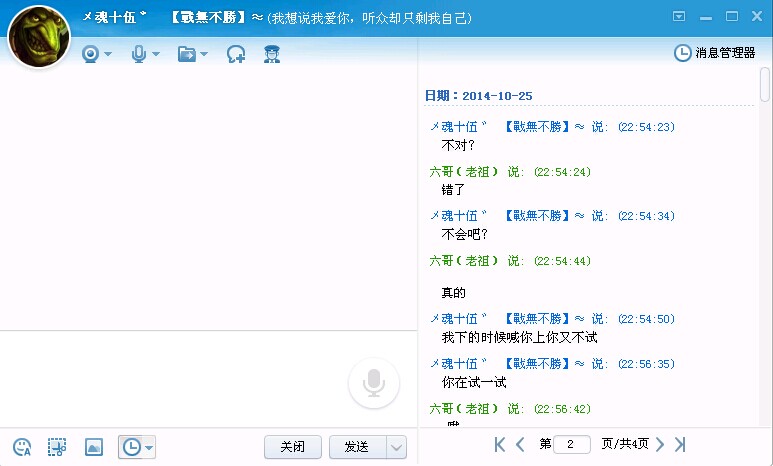The width and height of the screenshot is (773, 466).
Task: Expand the voice call options arrow
Action: [156, 54]
